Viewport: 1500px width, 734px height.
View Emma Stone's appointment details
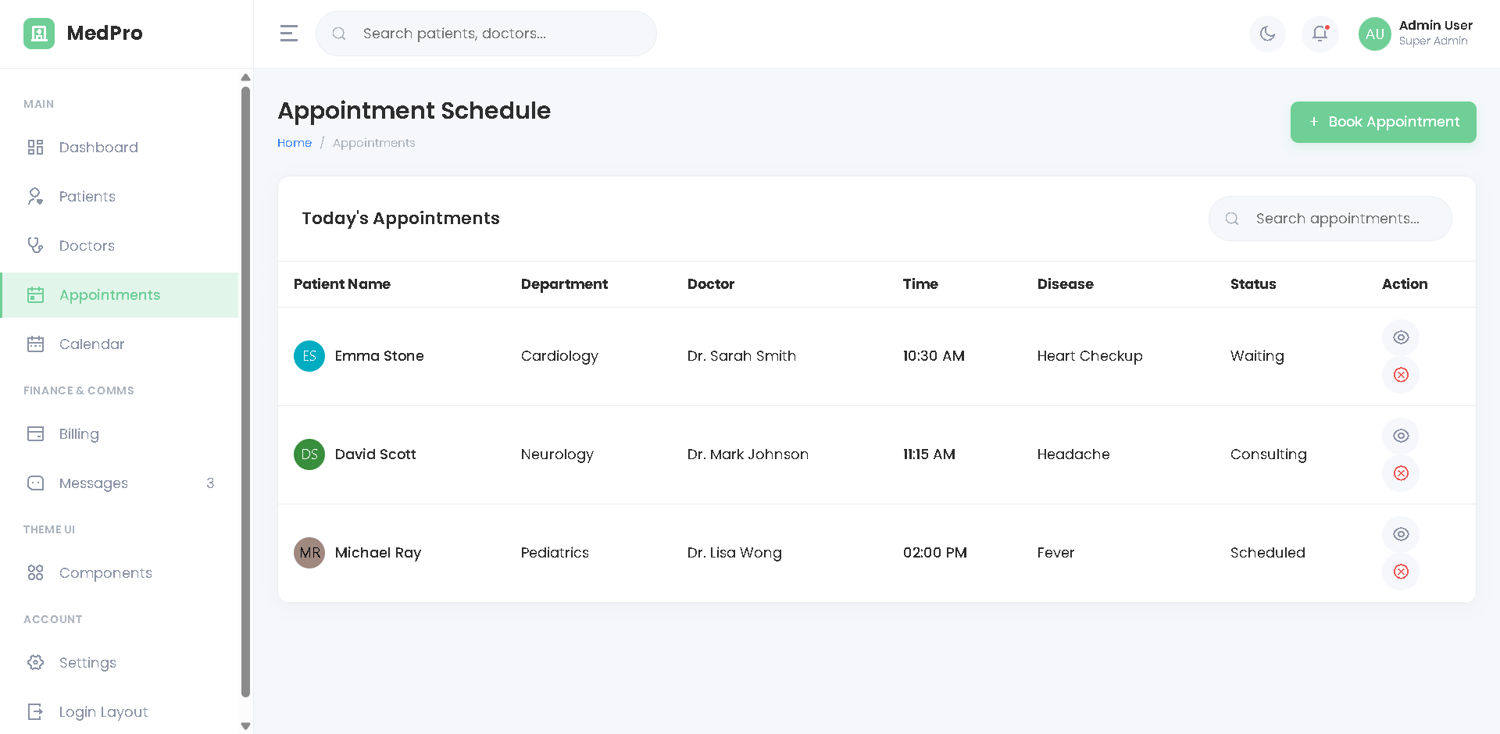click(1400, 337)
